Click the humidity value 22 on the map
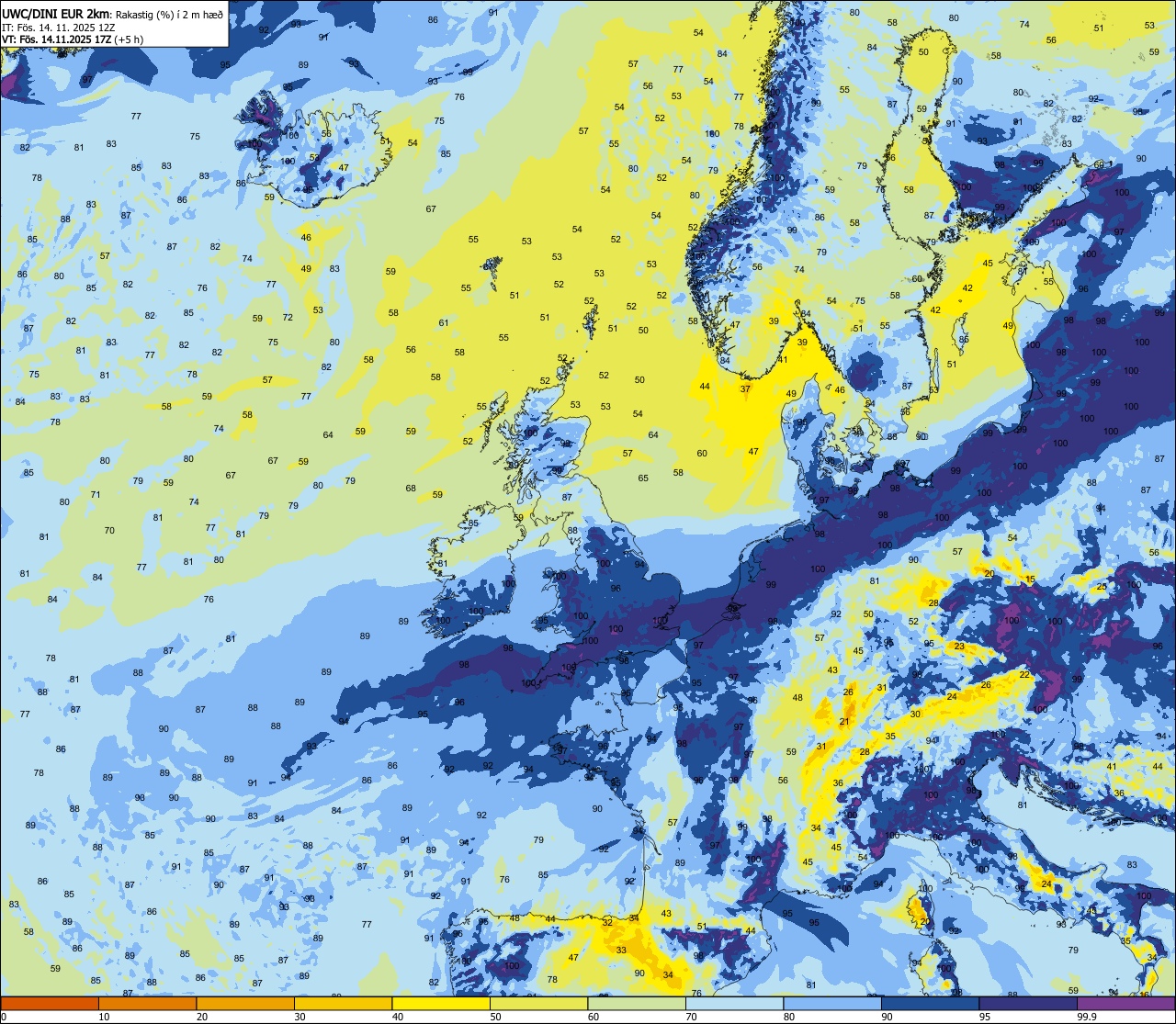 tap(1024, 674)
